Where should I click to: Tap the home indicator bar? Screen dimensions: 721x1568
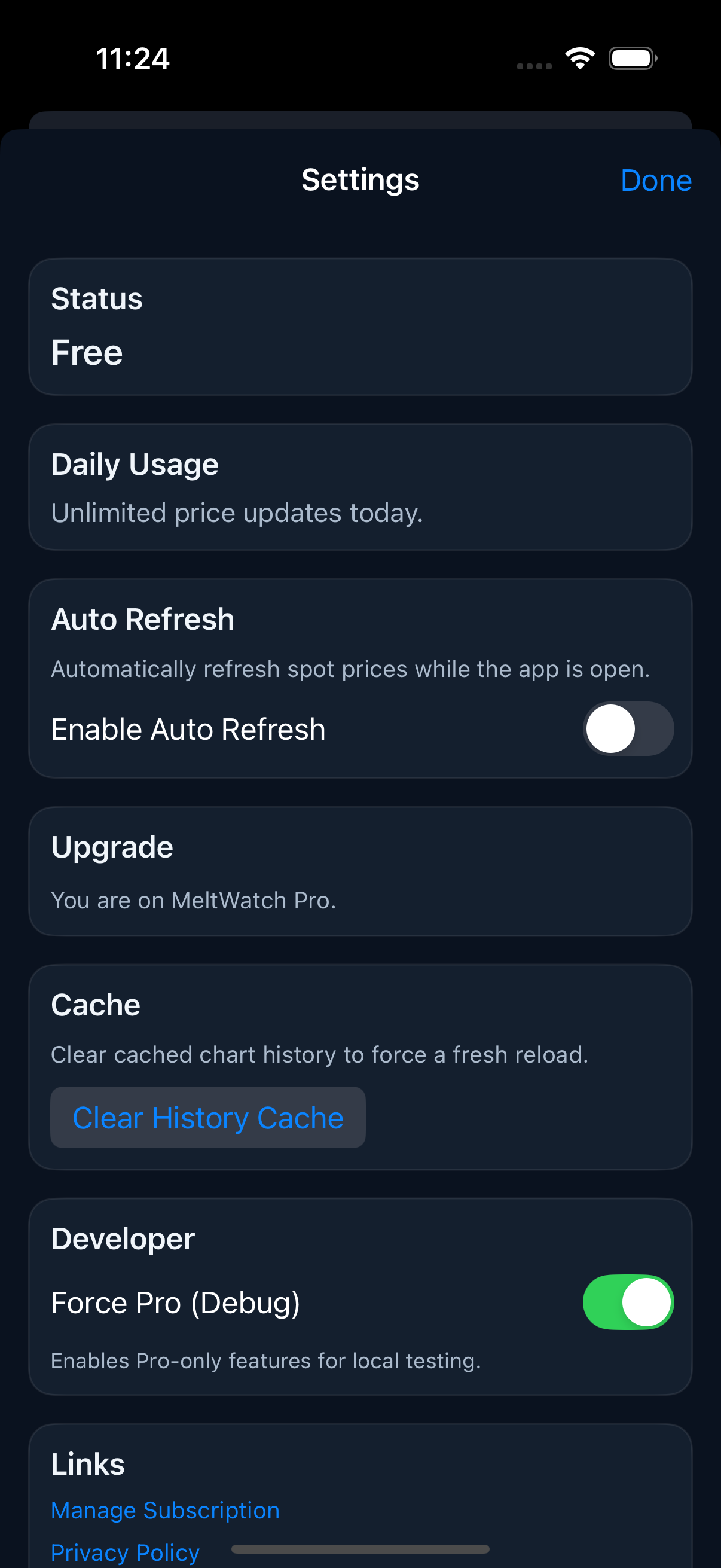tap(360, 1548)
